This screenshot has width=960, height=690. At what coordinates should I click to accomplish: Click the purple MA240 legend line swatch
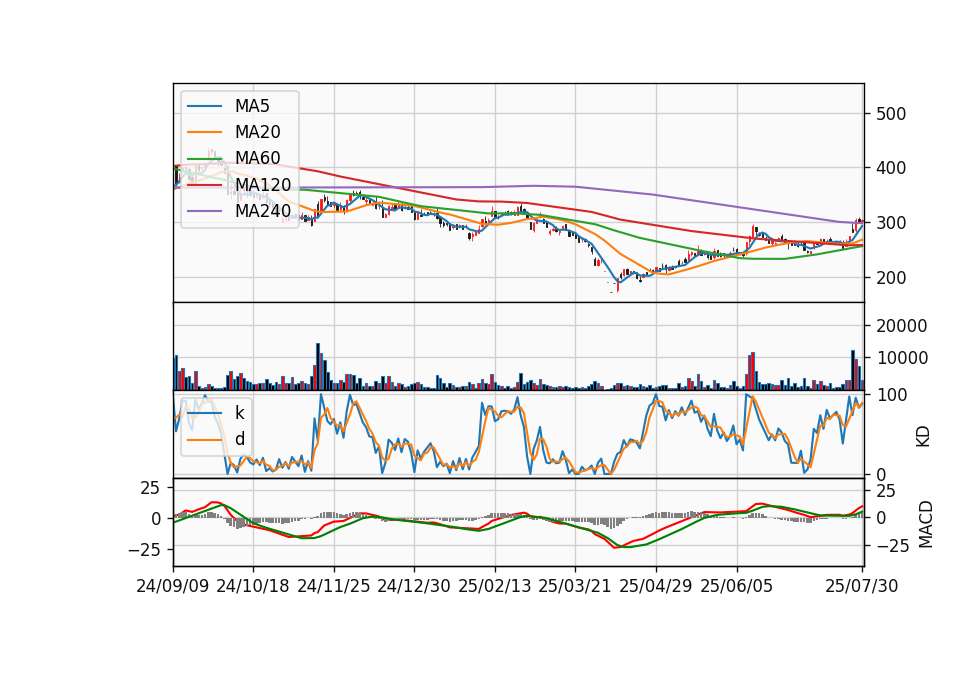[x=204, y=211]
